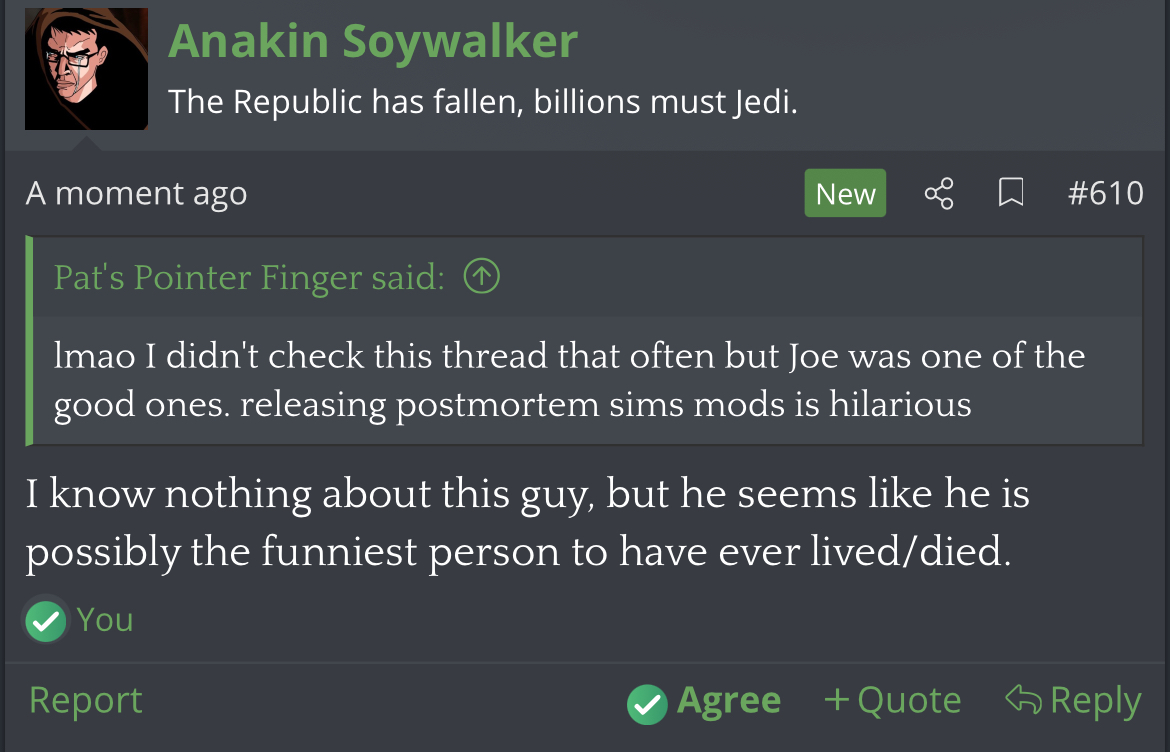
Task: Click the share icon on post #610
Action: pos(939,194)
